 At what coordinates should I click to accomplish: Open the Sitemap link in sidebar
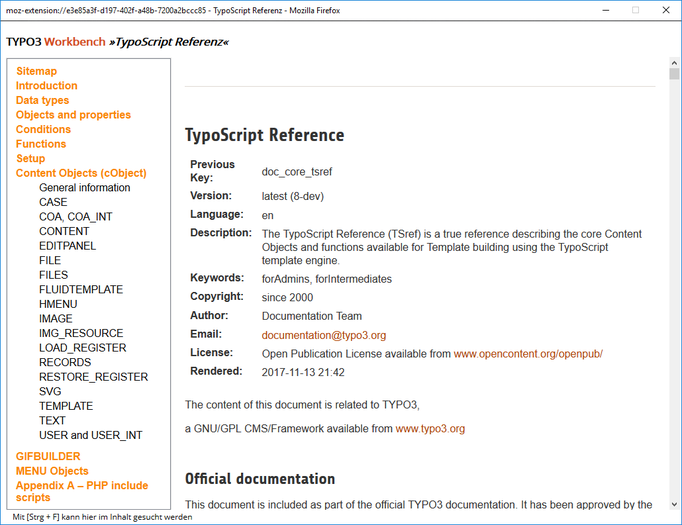[x=36, y=71]
